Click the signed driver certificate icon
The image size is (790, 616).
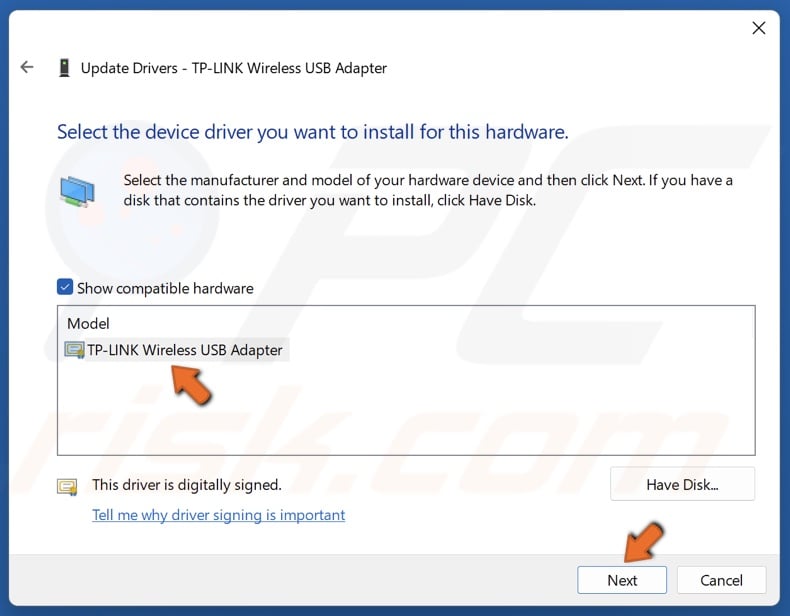(67, 487)
